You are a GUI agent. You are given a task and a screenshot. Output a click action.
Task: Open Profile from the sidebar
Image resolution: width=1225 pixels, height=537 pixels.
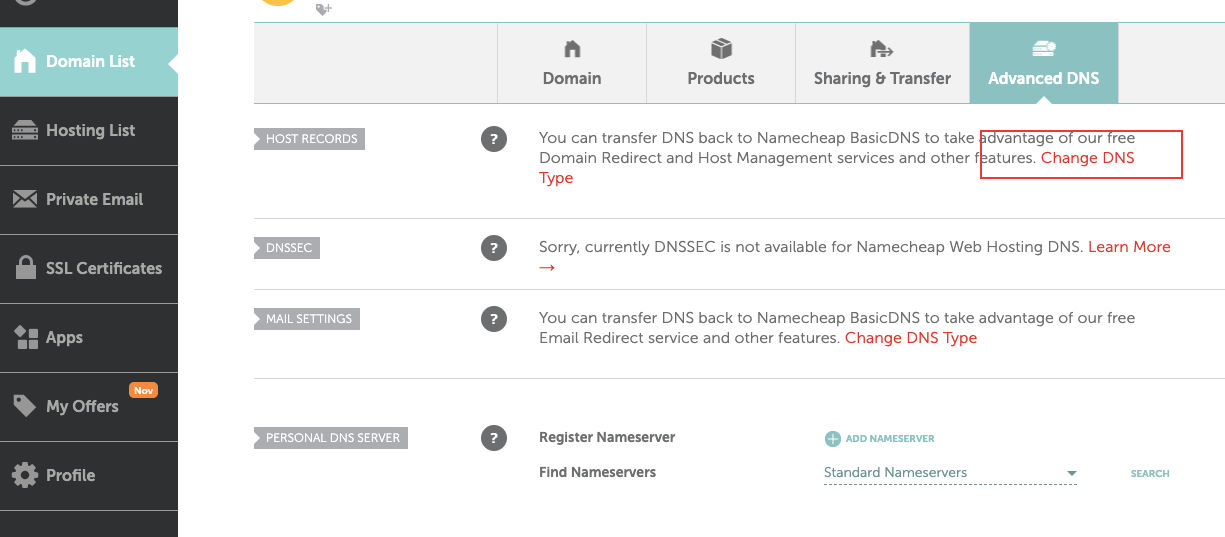(x=89, y=475)
